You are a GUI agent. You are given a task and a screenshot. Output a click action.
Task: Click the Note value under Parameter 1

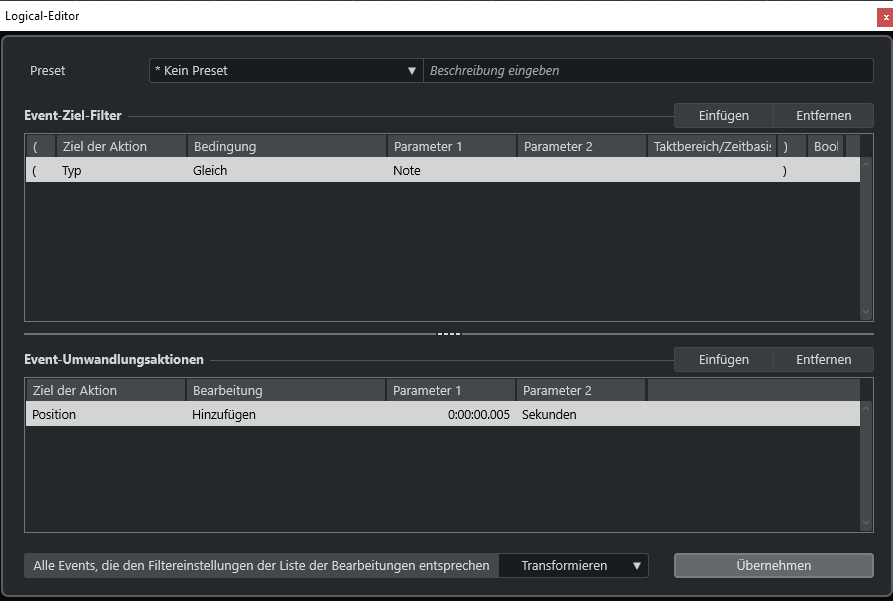click(x=451, y=171)
